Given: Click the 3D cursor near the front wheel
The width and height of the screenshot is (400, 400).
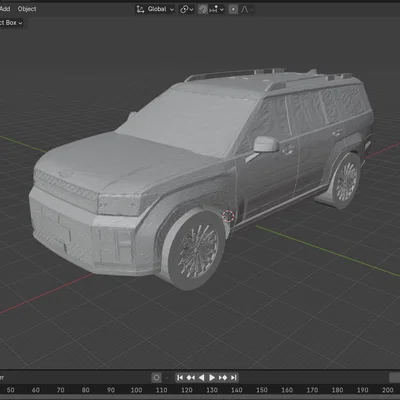Looking at the screenshot, I should pos(228,216).
